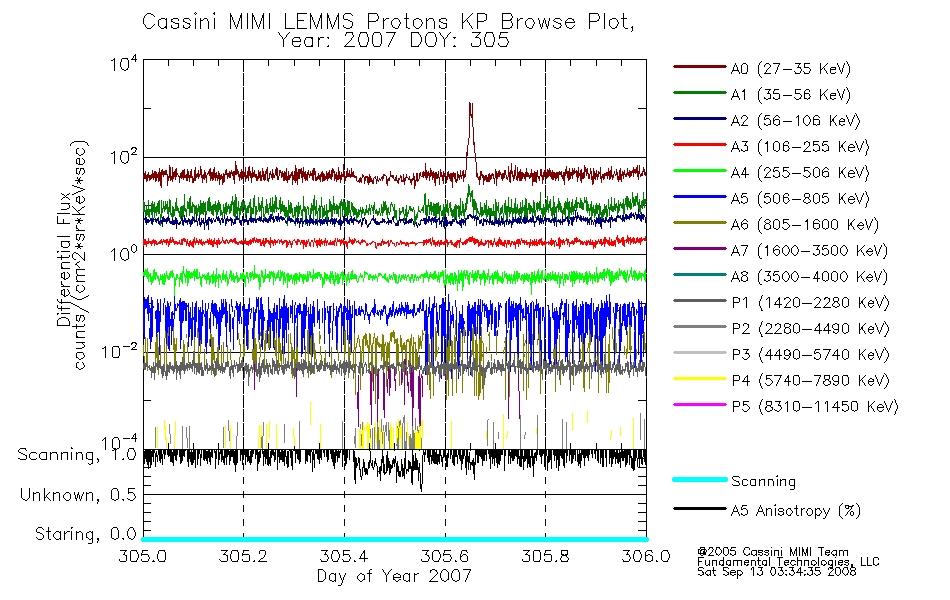Image resolution: width=950 pixels, height=600 pixels.
Task: Click the anisotropy dip near day 305.55
Action: coord(420,486)
